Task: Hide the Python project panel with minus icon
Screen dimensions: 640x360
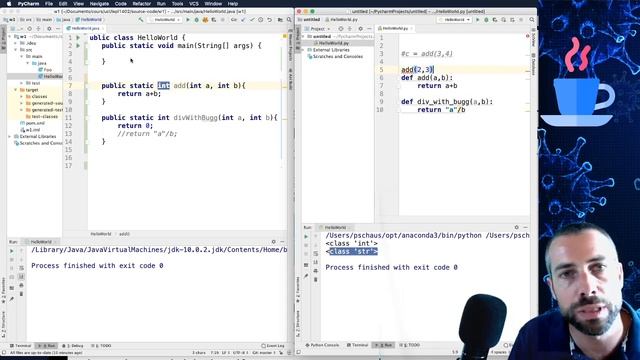Action: click(x=369, y=29)
